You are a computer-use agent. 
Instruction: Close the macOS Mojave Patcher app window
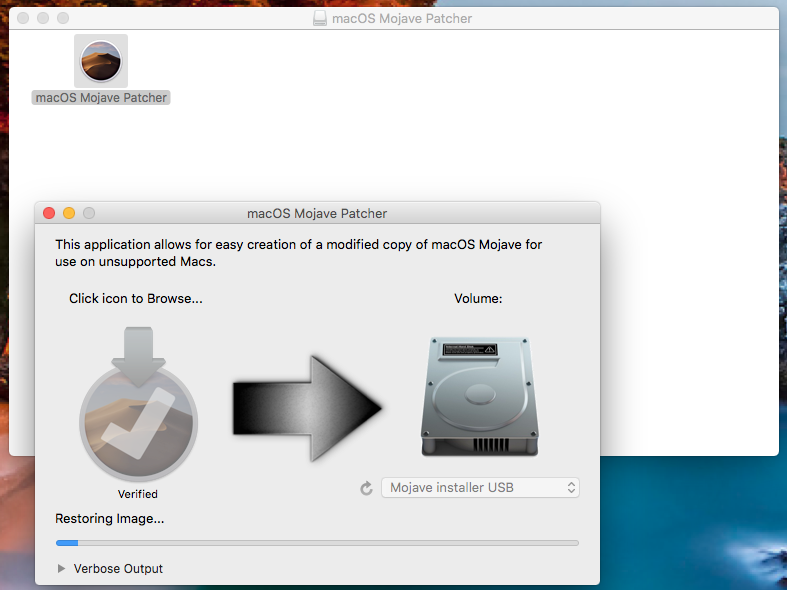49,213
